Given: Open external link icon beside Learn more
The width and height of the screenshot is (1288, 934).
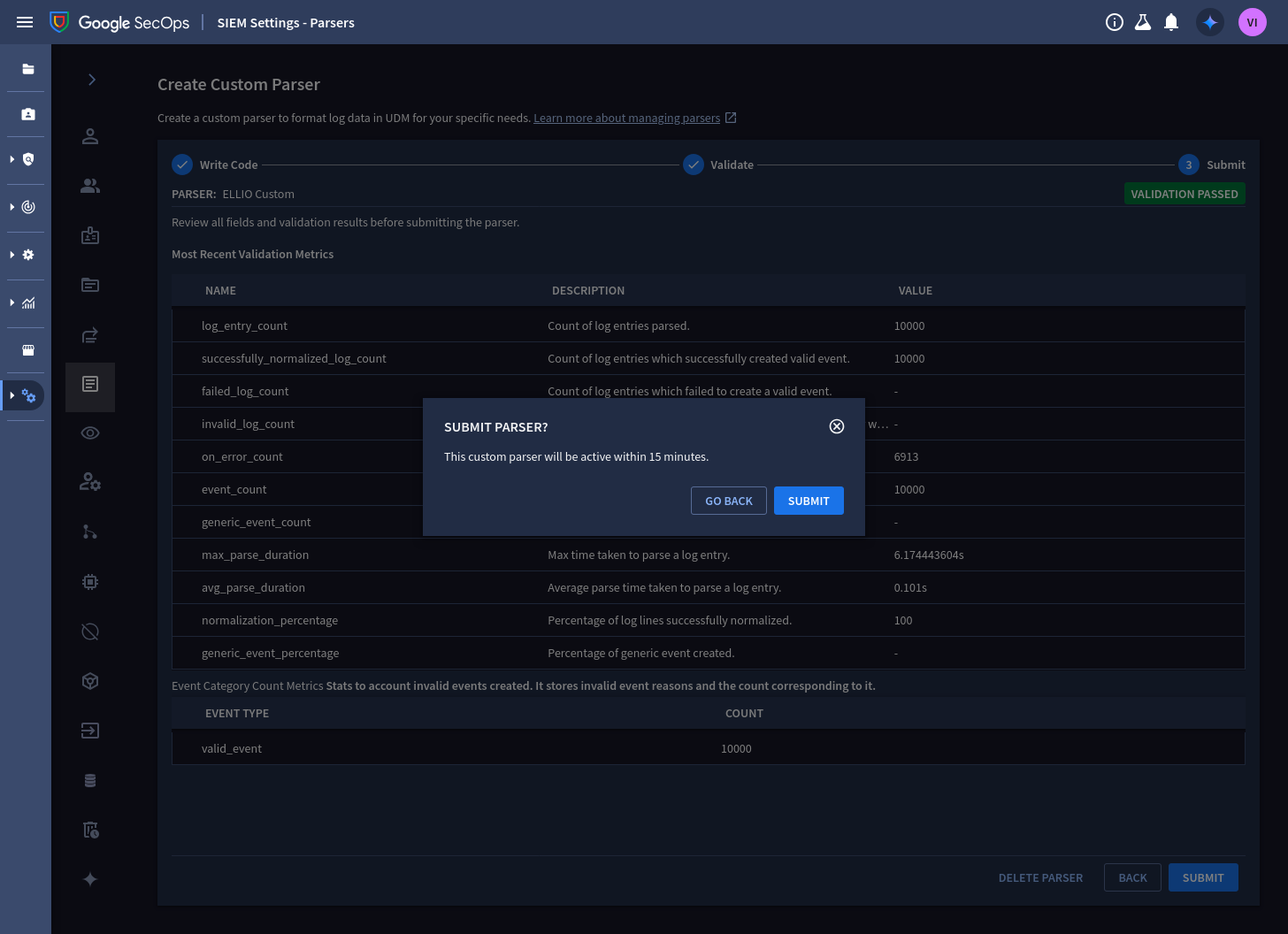Looking at the screenshot, I should tap(731, 118).
